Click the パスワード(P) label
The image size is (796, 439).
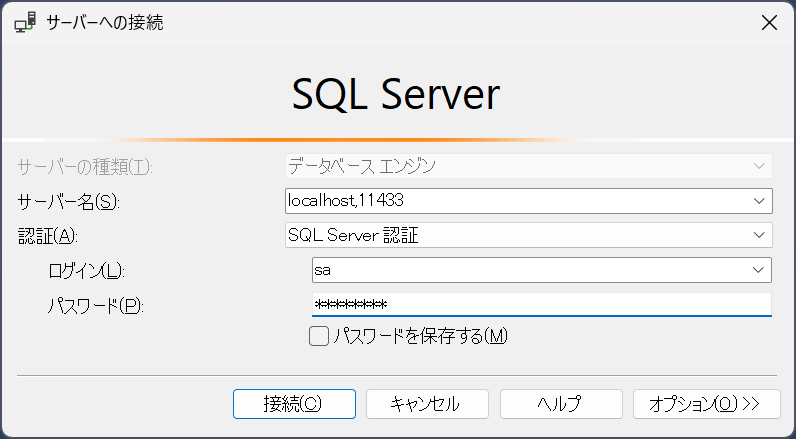[x=95, y=305]
